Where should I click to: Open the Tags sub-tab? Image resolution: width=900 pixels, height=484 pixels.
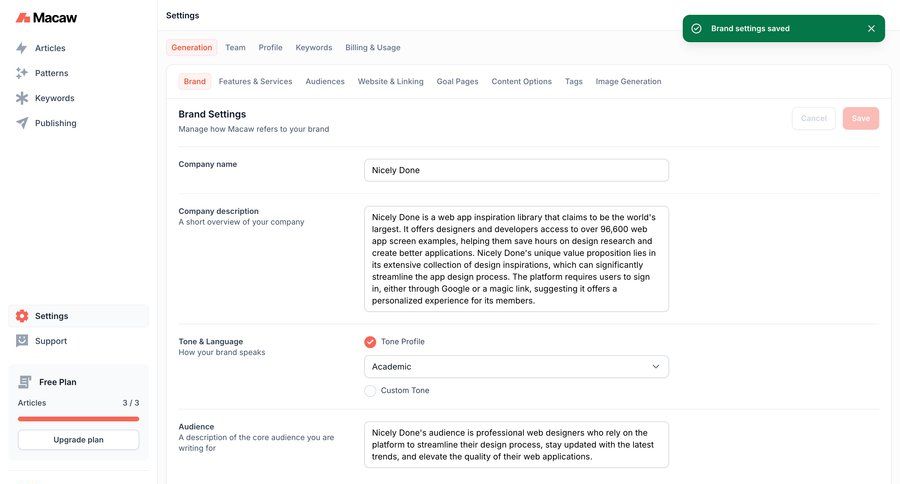573,82
